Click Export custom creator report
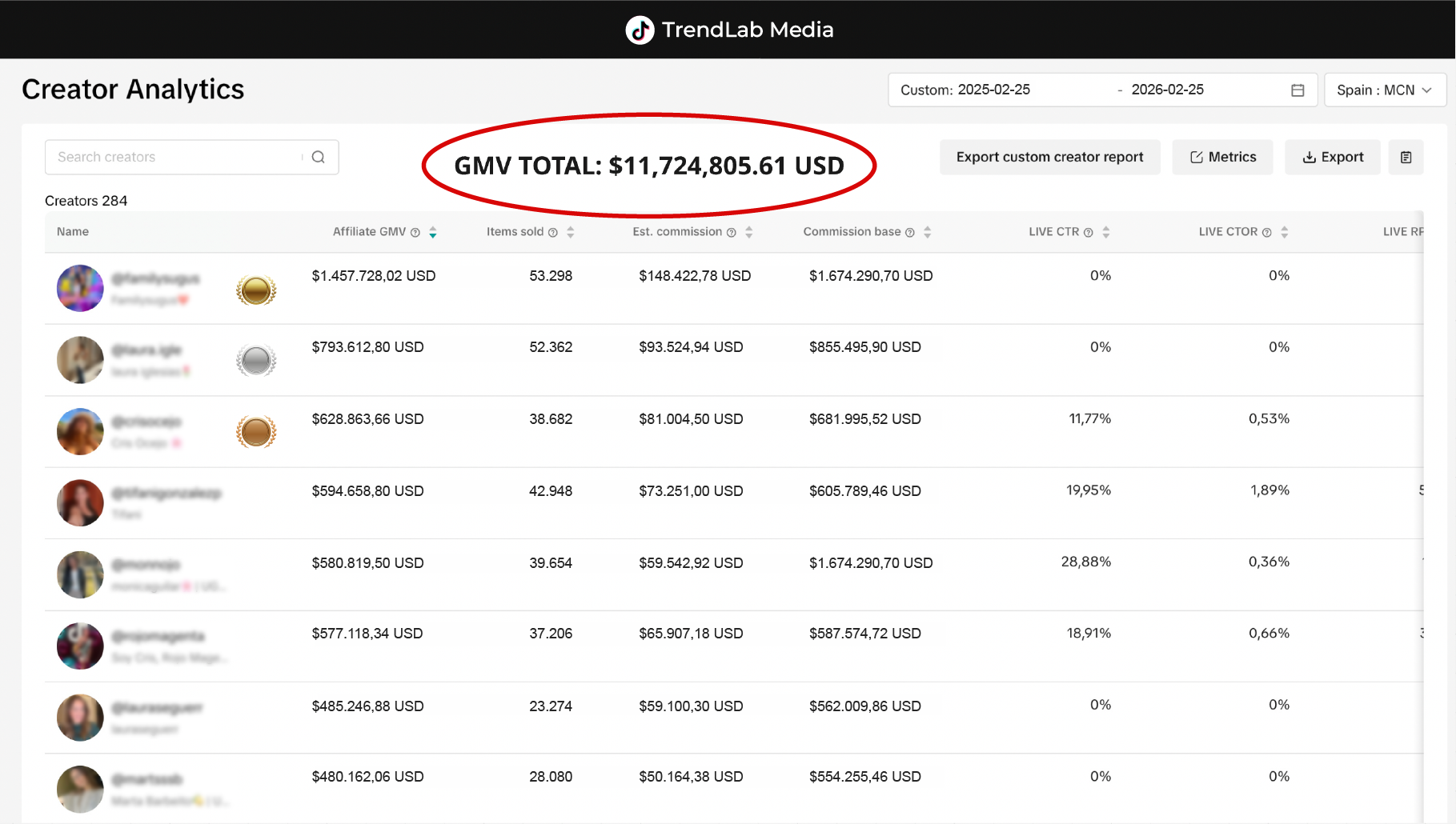The width and height of the screenshot is (1456, 824). pos(1049,157)
